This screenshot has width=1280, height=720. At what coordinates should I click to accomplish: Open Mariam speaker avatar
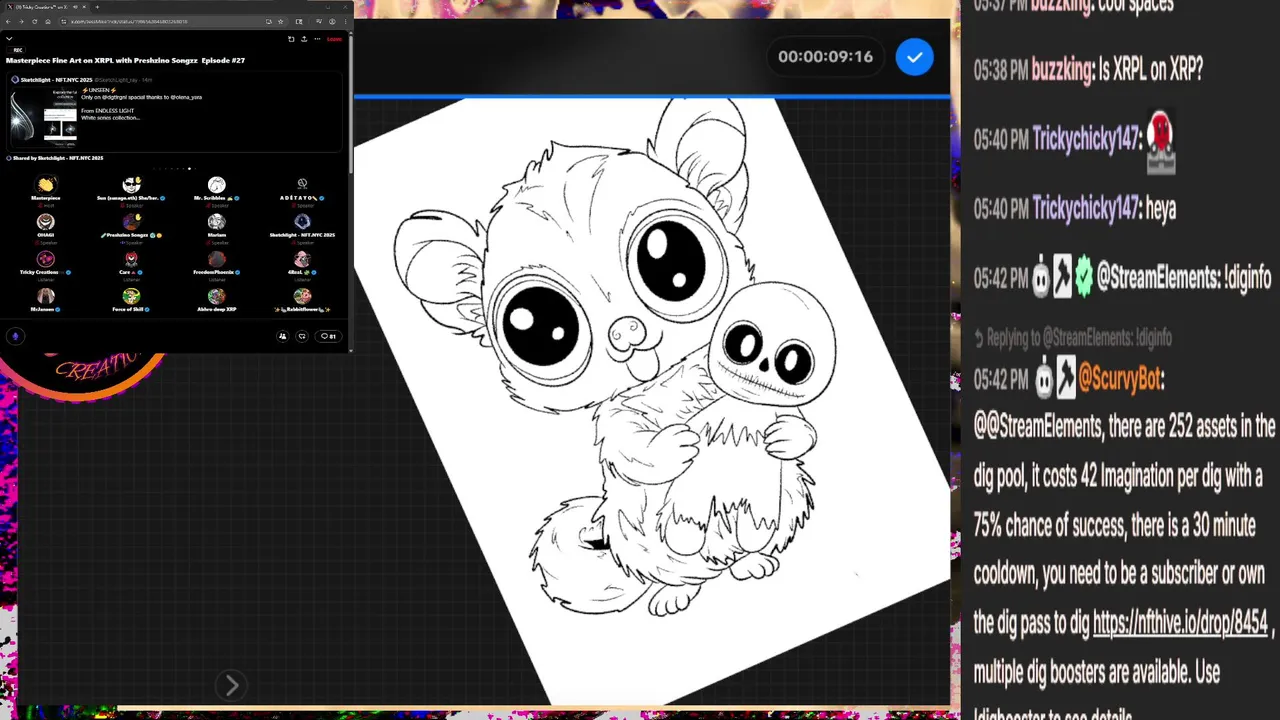click(217, 222)
